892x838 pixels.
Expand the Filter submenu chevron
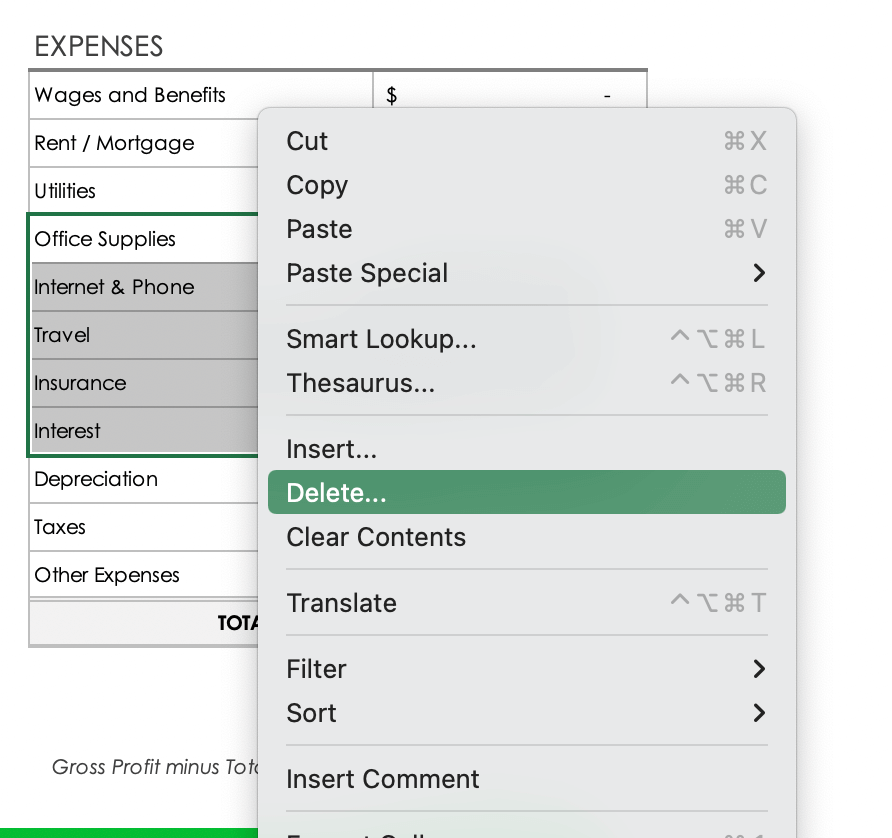pyautogui.click(x=759, y=669)
